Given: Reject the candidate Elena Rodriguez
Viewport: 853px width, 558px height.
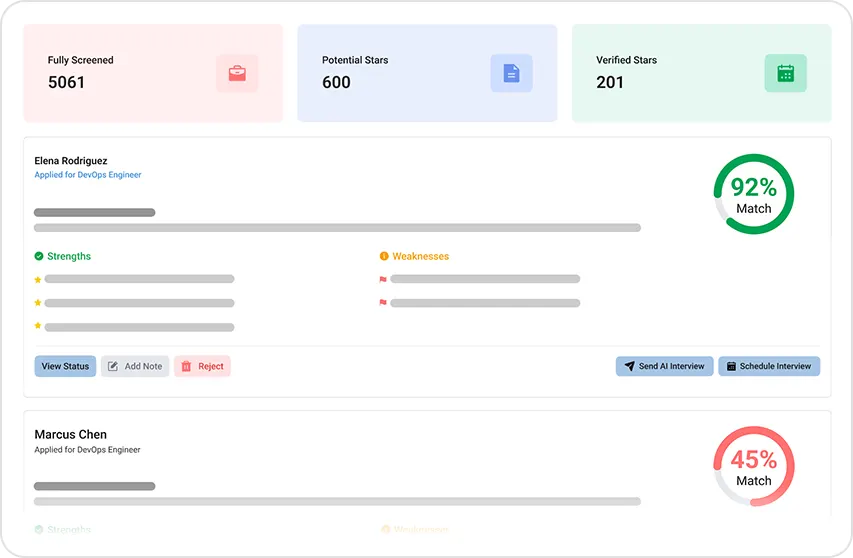Looking at the screenshot, I should pyautogui.click(x=202, y=366).
